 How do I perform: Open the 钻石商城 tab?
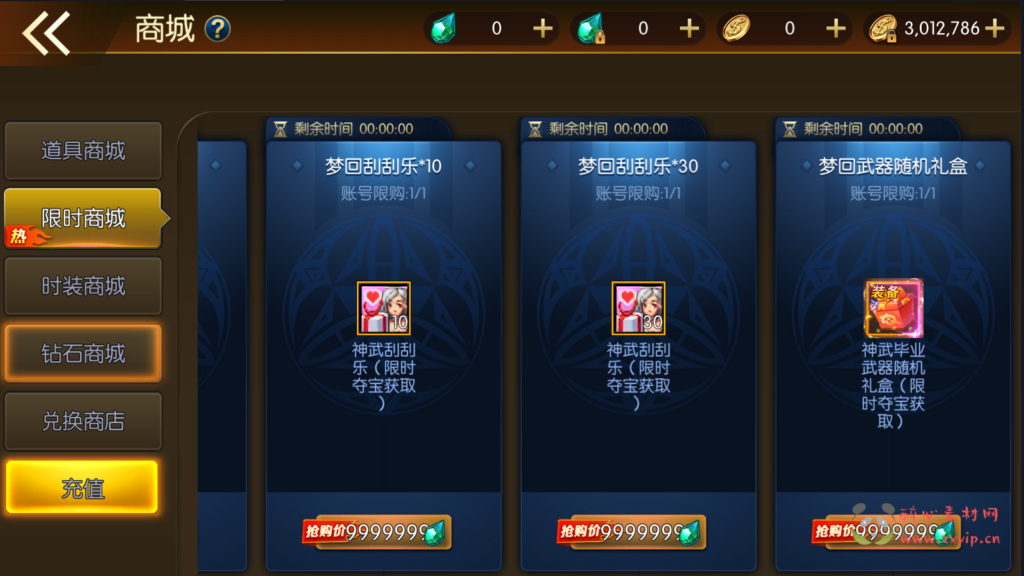click(x=83, y=353)
